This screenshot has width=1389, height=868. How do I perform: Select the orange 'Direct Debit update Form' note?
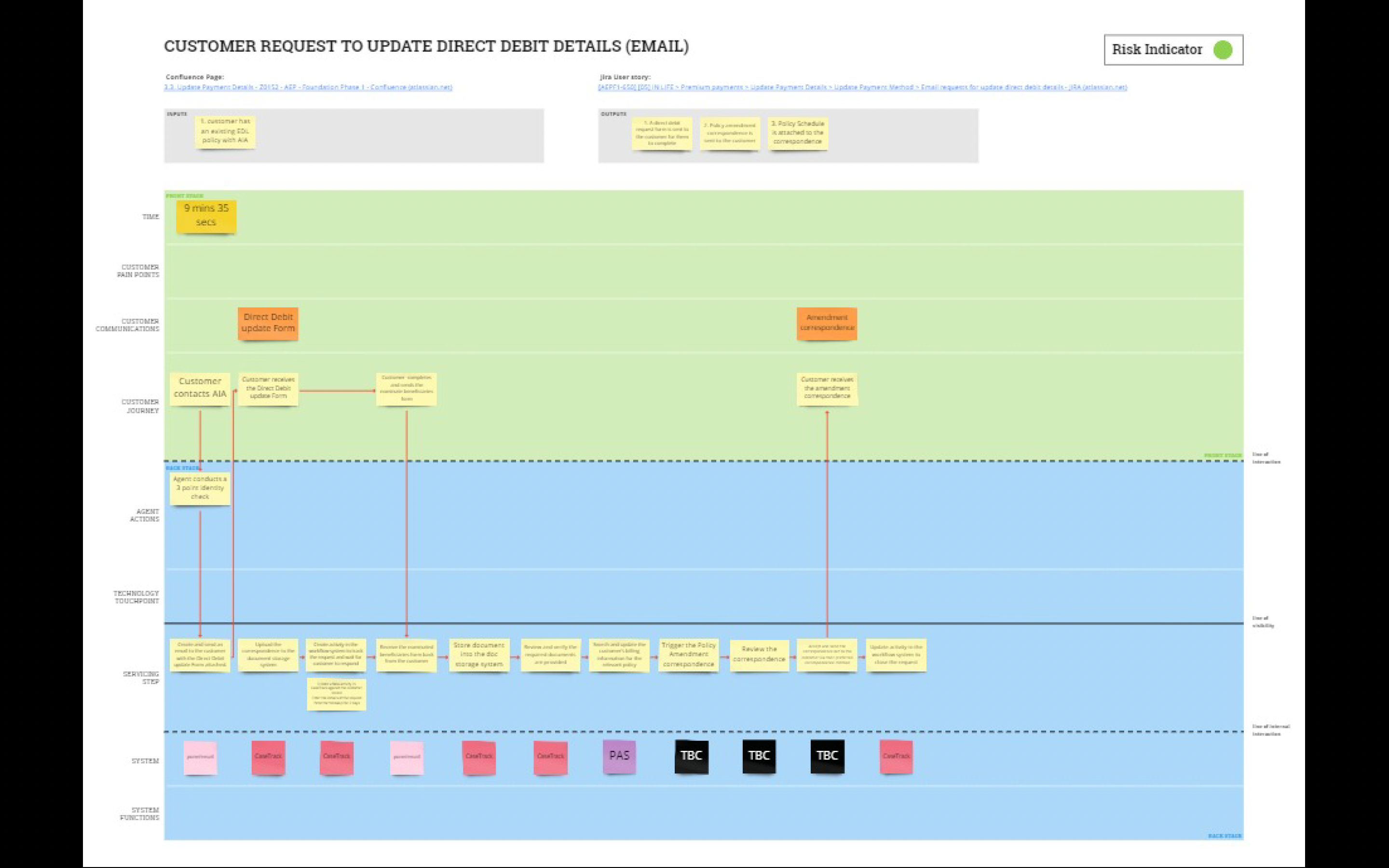pyautogui.click(x=268, y=323)
